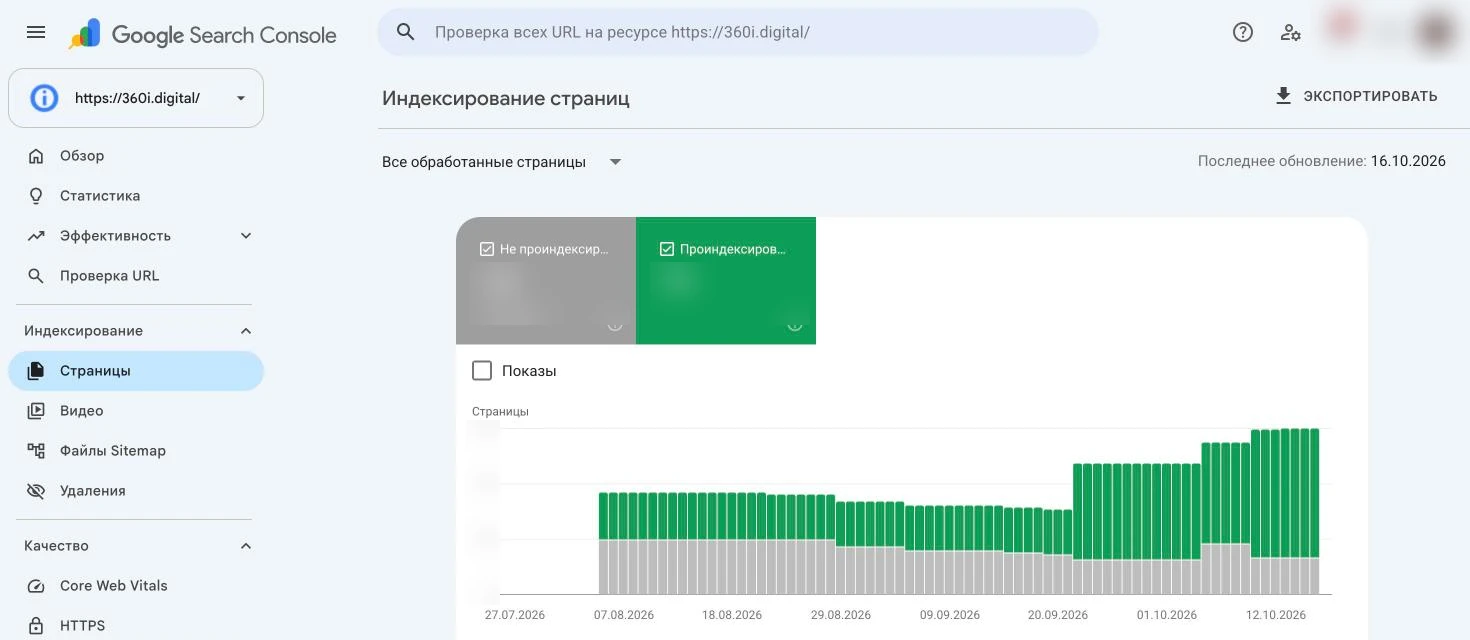Click the Файлы Sitemap tree icon

36,451
